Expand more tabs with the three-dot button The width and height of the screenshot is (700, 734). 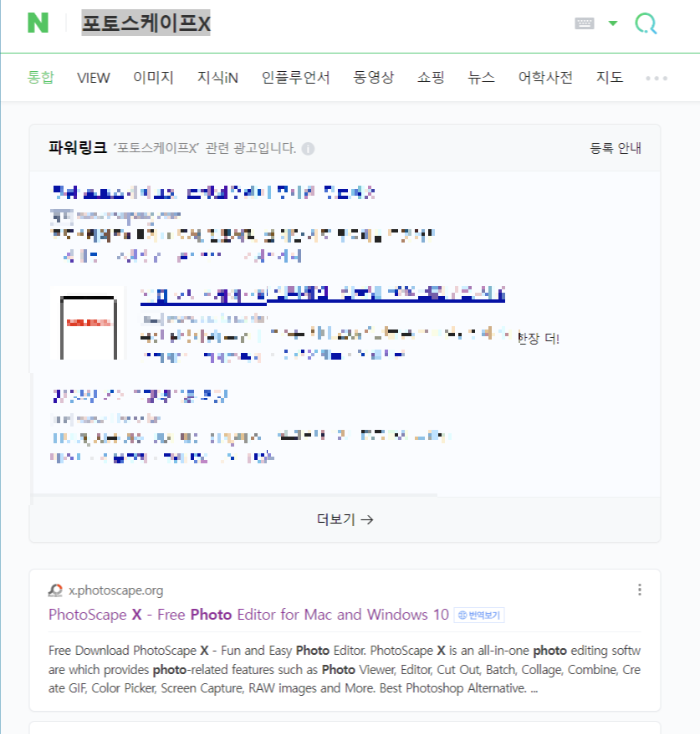pyautogui.click(x=656, y=78)
